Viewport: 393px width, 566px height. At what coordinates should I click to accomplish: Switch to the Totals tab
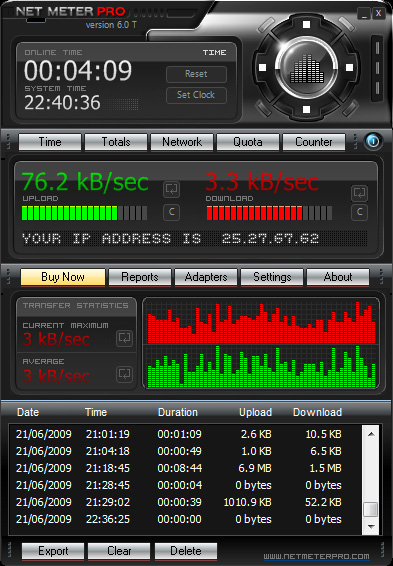coord(116,142)
